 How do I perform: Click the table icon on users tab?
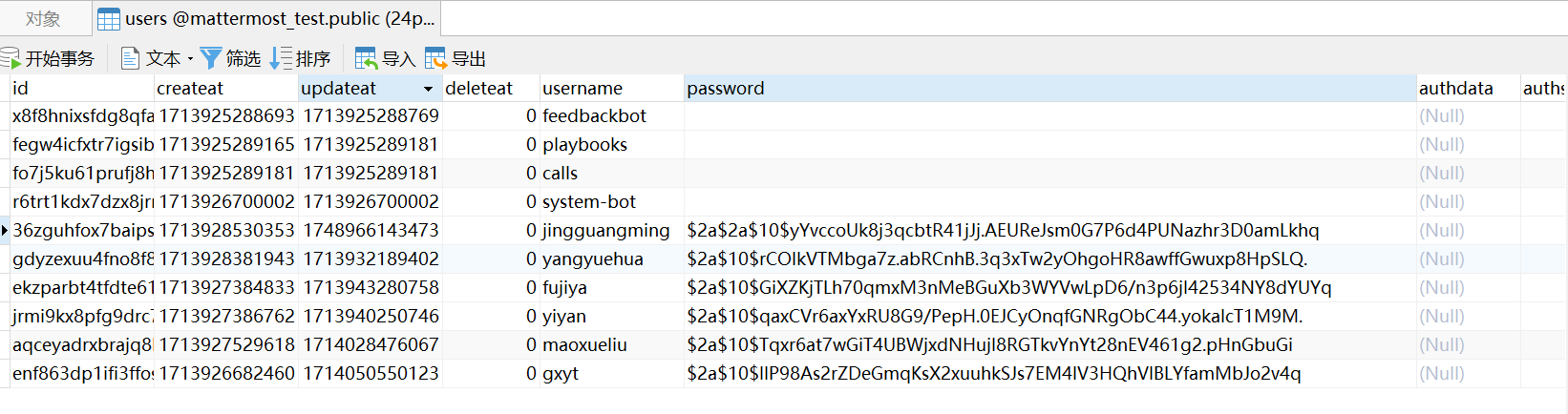109,19
